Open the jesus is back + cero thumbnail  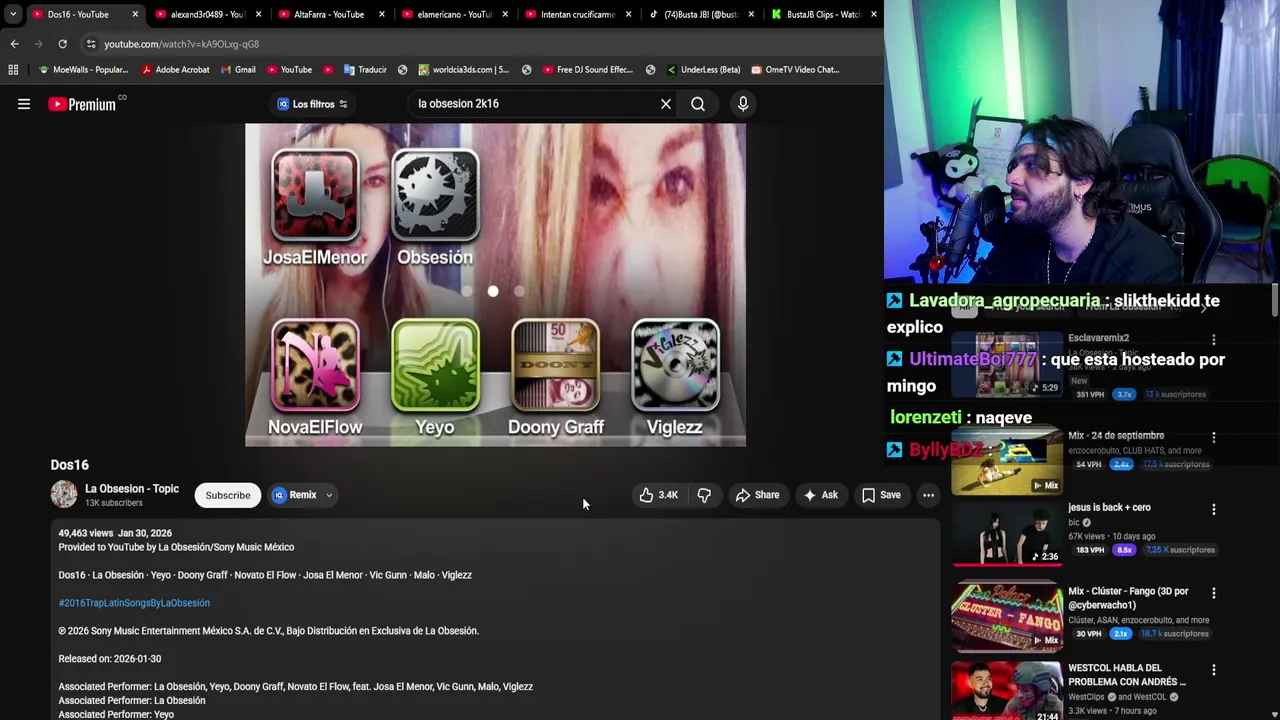click(1007, 533)
